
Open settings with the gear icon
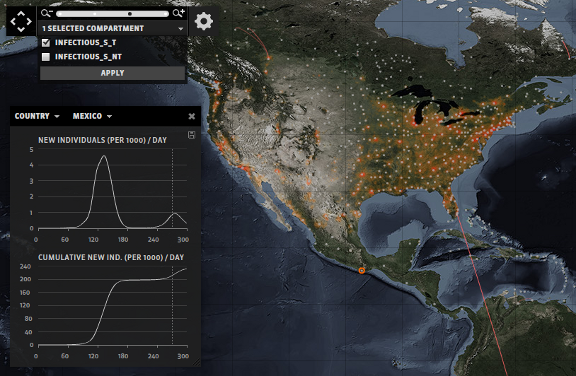204,21
